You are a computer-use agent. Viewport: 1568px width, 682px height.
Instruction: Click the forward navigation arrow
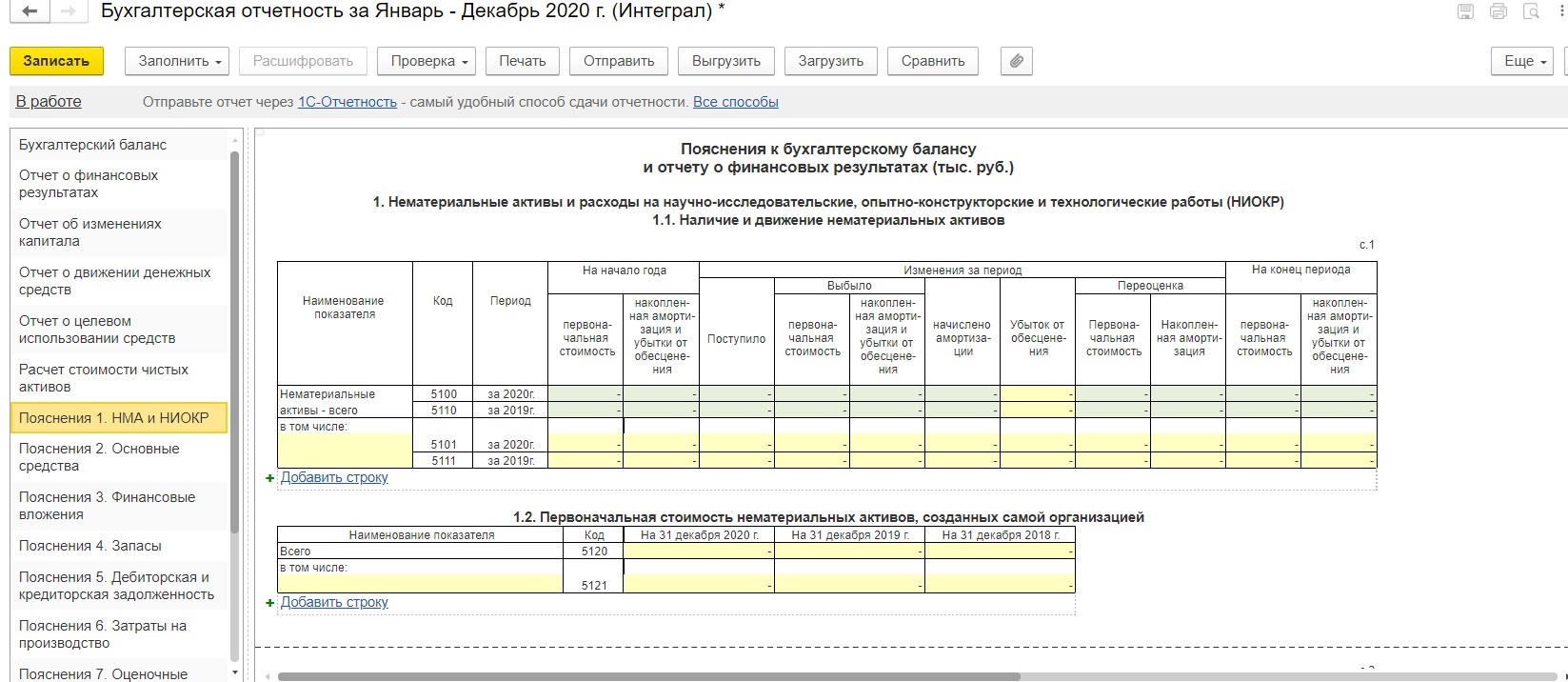[x=68, y=12]
